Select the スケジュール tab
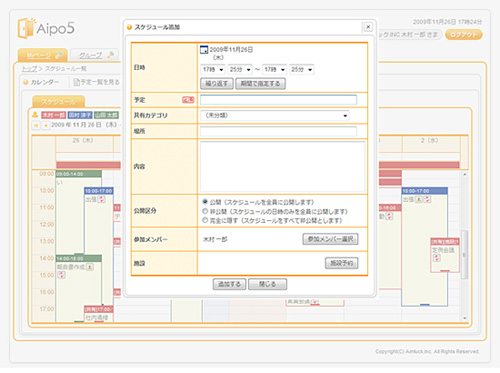This screenshot has height=373, width=500. pos(59,102)
